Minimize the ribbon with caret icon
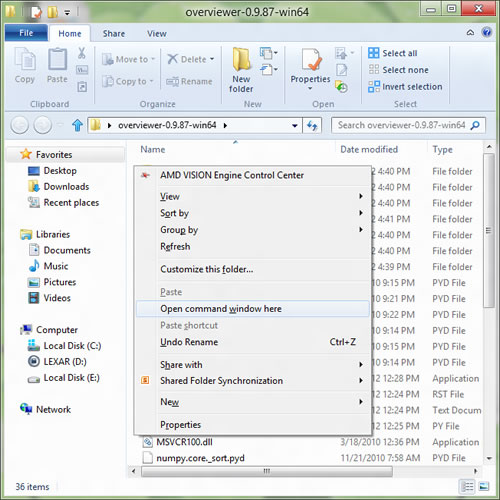The height and width of the screenshot is (500, 500). point(470,33)
